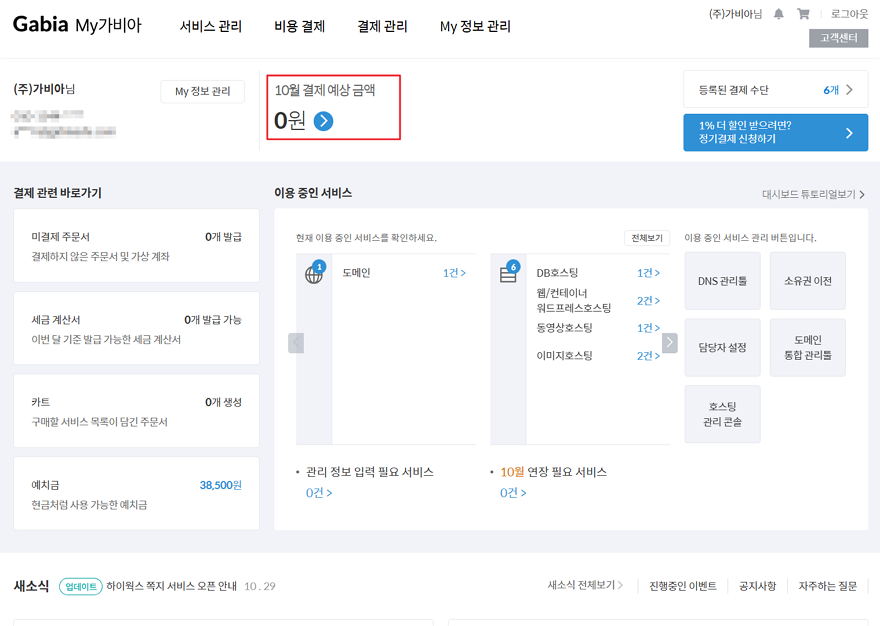This screenshot has width=880, height=626.
Task: Open the DNS 관리툴 button
Action: (x=722, y=281)
